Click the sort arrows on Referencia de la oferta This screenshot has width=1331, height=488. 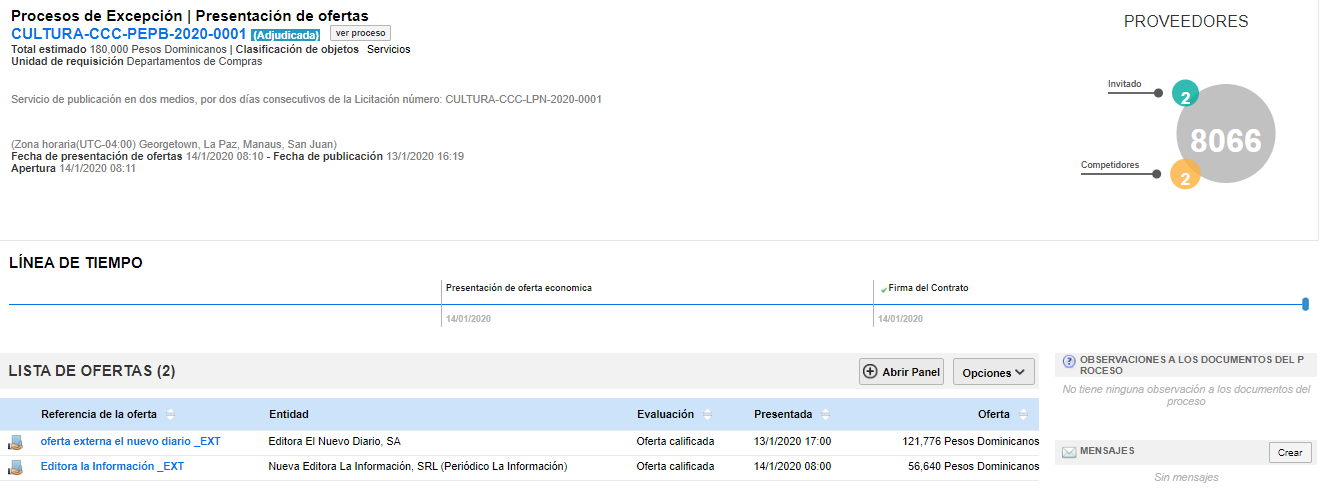170,415
